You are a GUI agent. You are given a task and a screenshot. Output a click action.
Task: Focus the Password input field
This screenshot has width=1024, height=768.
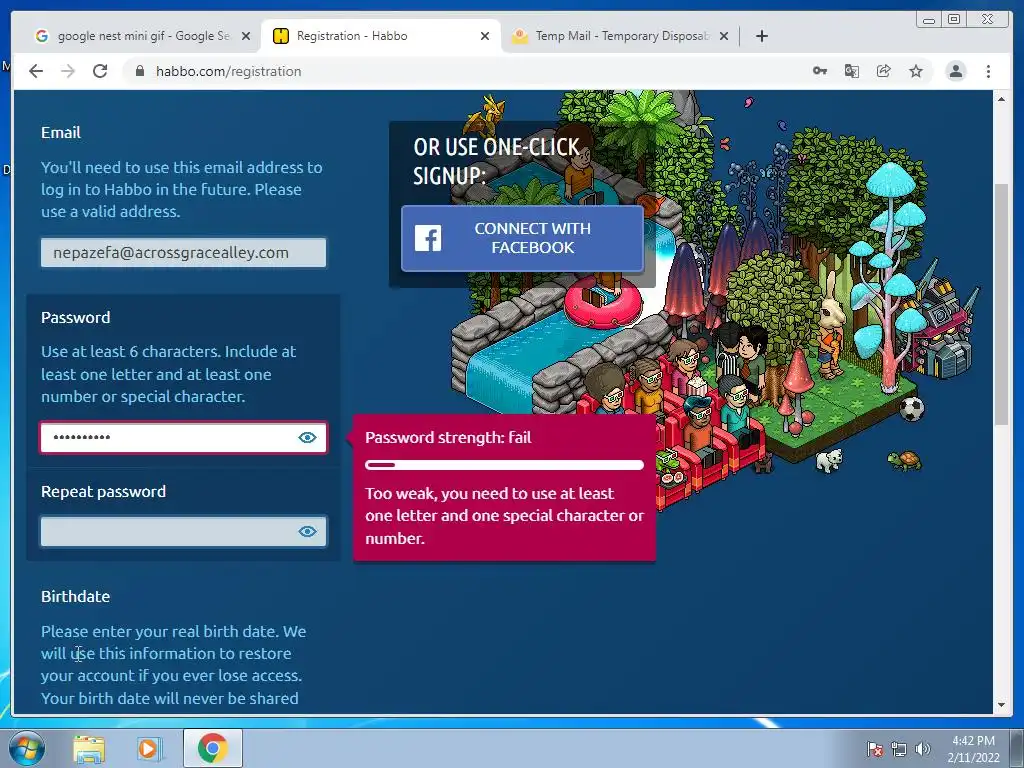click(x=184, y=438)
